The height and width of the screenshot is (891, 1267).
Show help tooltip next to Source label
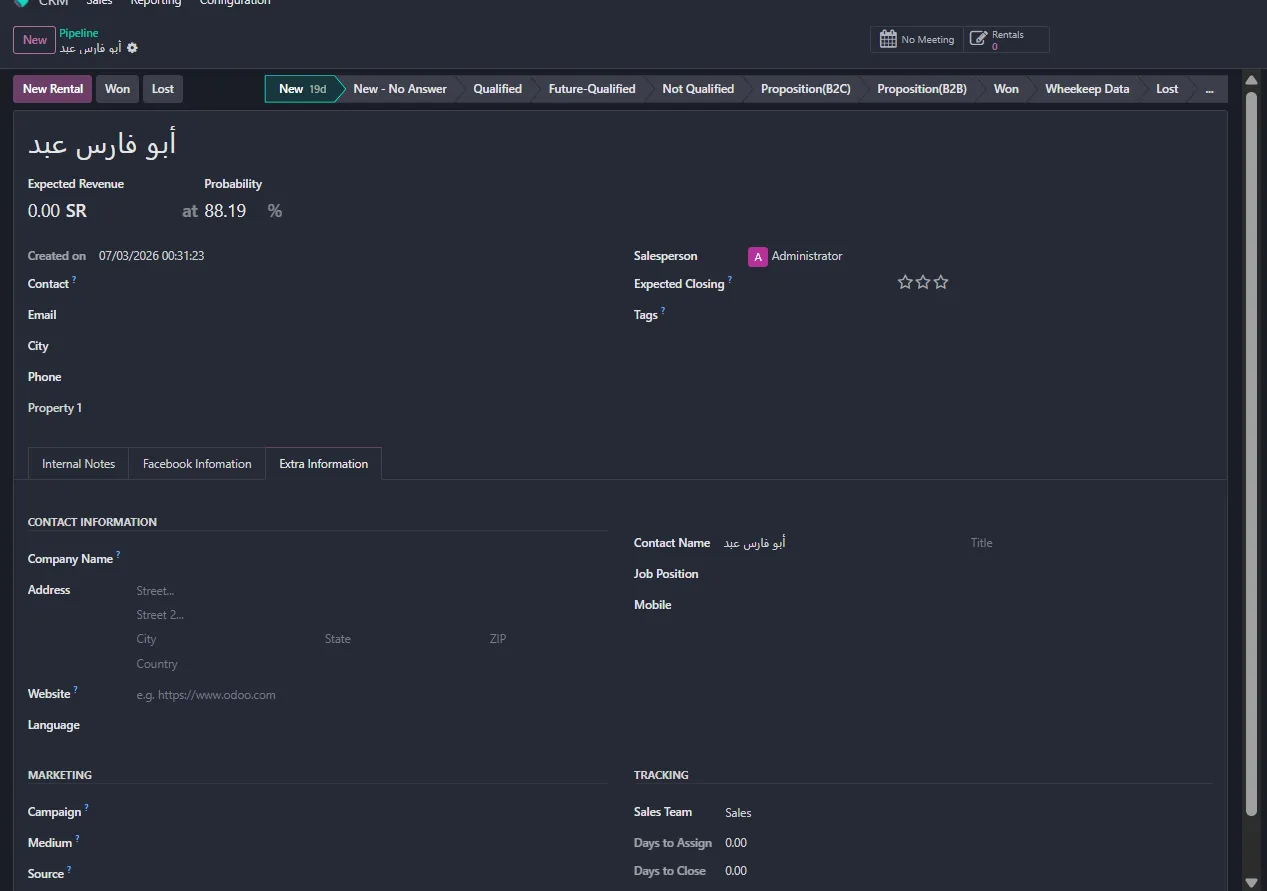pyautogui.click(x=69, y=870)
